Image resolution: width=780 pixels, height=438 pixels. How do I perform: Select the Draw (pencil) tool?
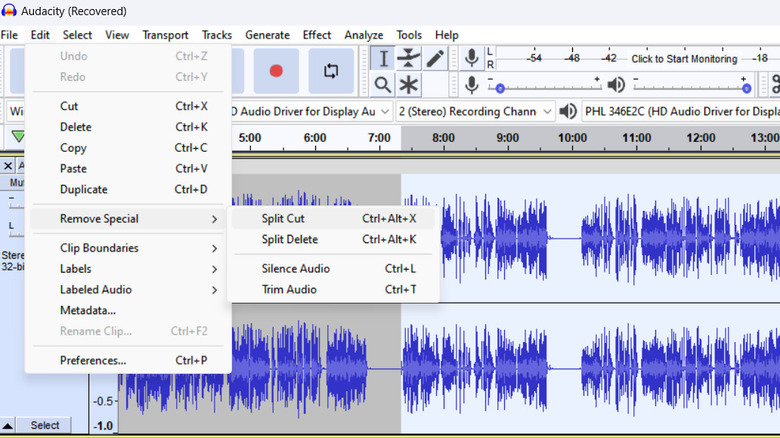[435, 59]
